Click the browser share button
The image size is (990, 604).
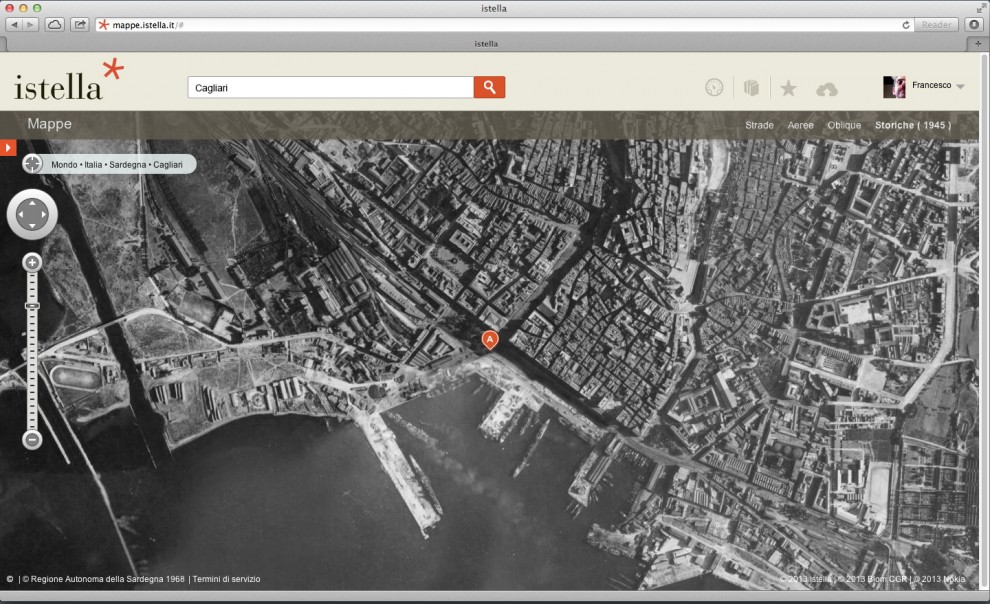click(x=80, y=25)
